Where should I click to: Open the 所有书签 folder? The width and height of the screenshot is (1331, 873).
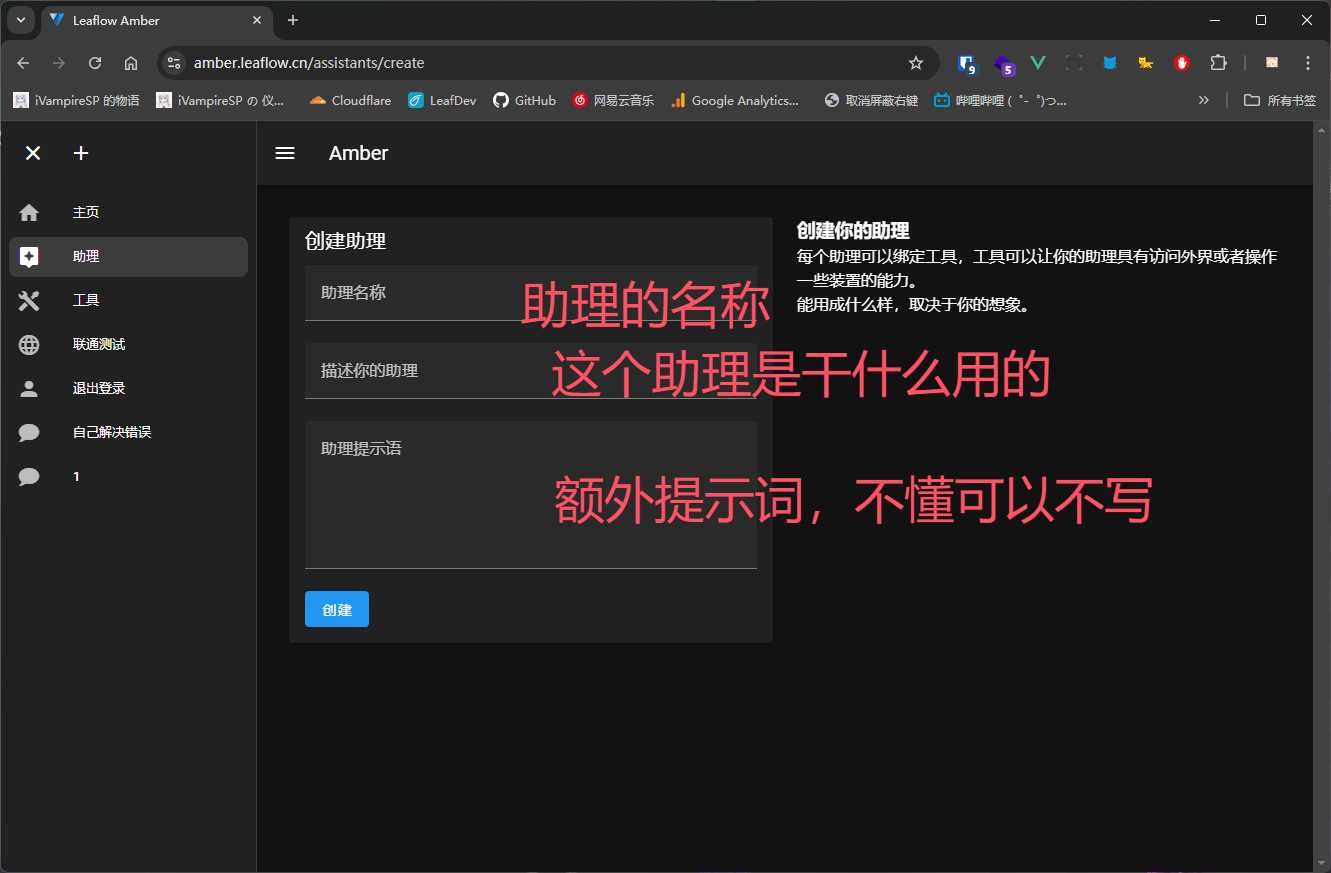[x=1280, y=100]
